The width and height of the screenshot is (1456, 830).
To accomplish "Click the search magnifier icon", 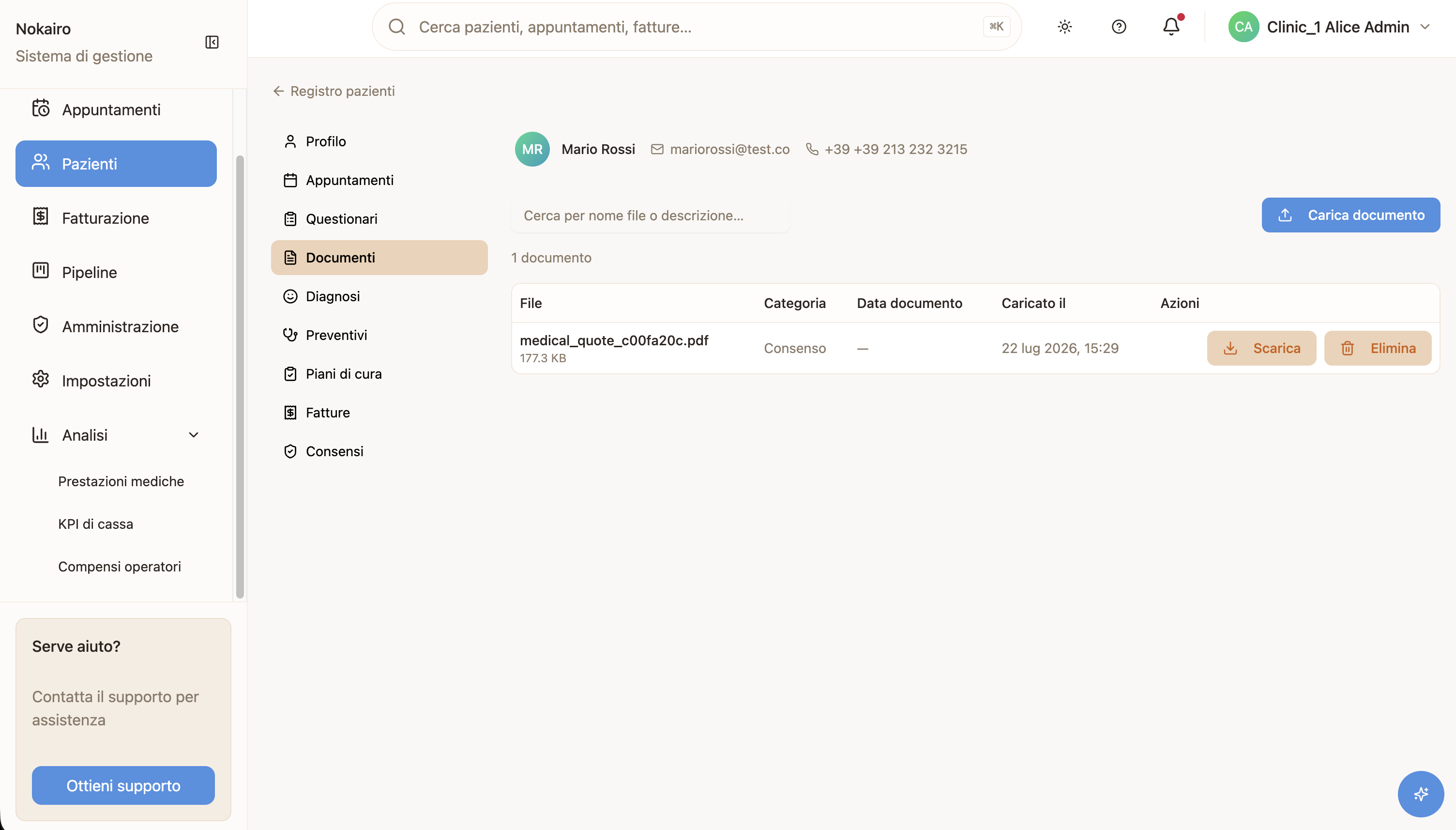I will (396, 27).
